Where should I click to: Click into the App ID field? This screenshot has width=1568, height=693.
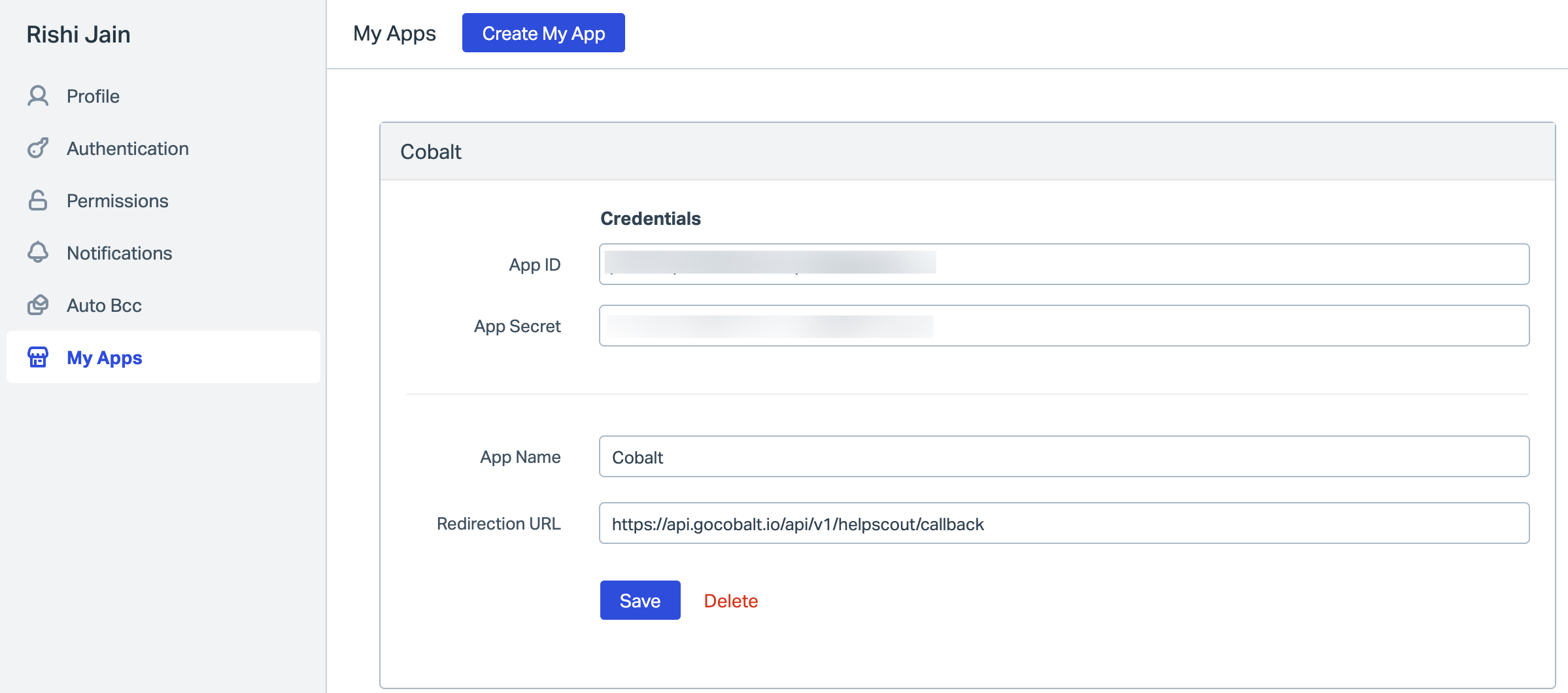[1064, 264]
